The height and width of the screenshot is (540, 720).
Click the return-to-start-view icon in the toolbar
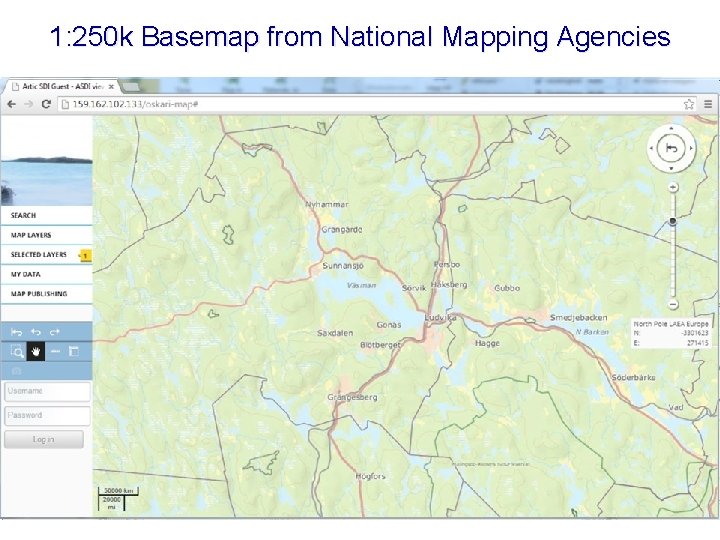click(x=17, y=332)
